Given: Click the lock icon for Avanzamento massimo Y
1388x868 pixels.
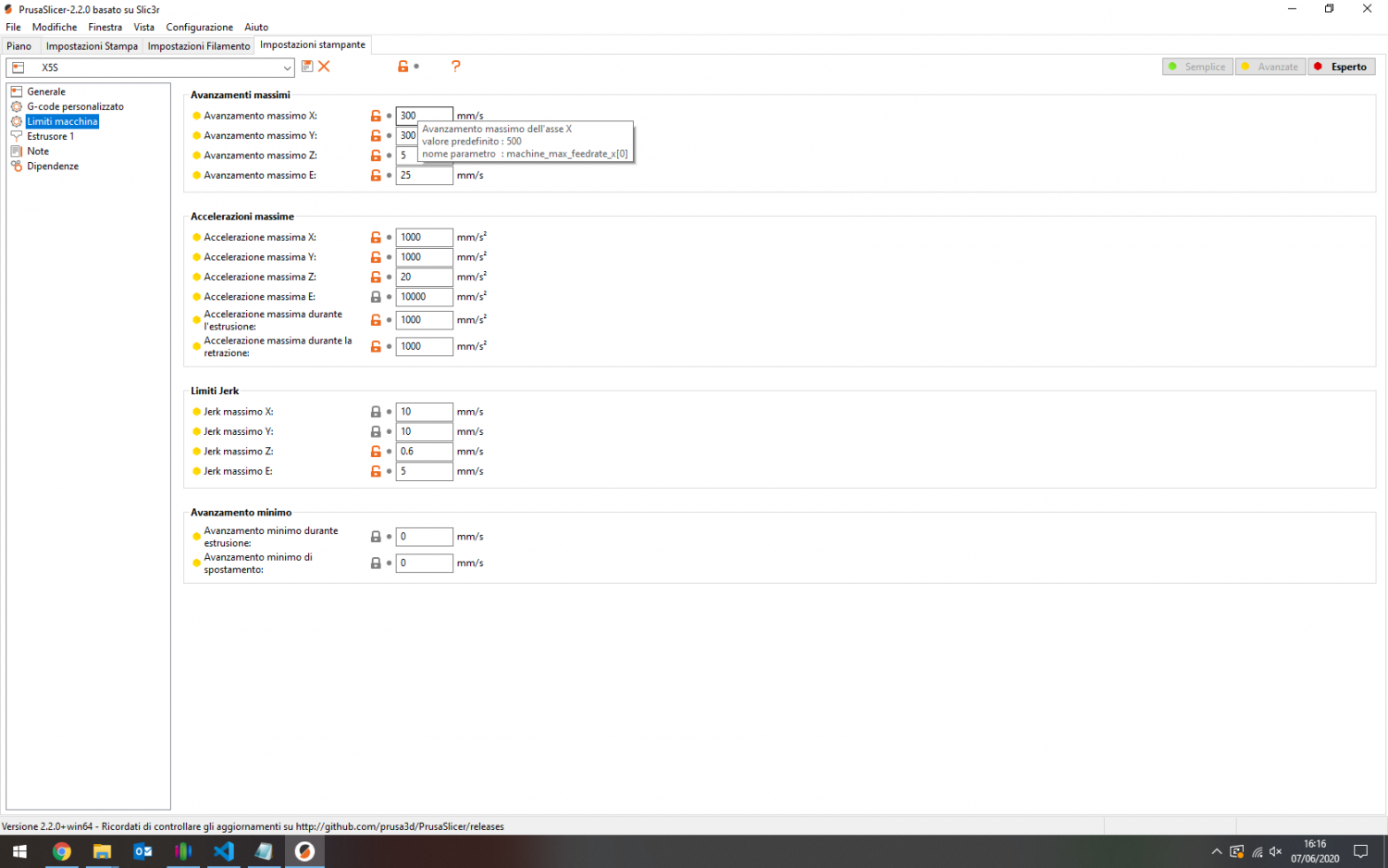Looking at the screenshot, I should click(x=376, y=136).
